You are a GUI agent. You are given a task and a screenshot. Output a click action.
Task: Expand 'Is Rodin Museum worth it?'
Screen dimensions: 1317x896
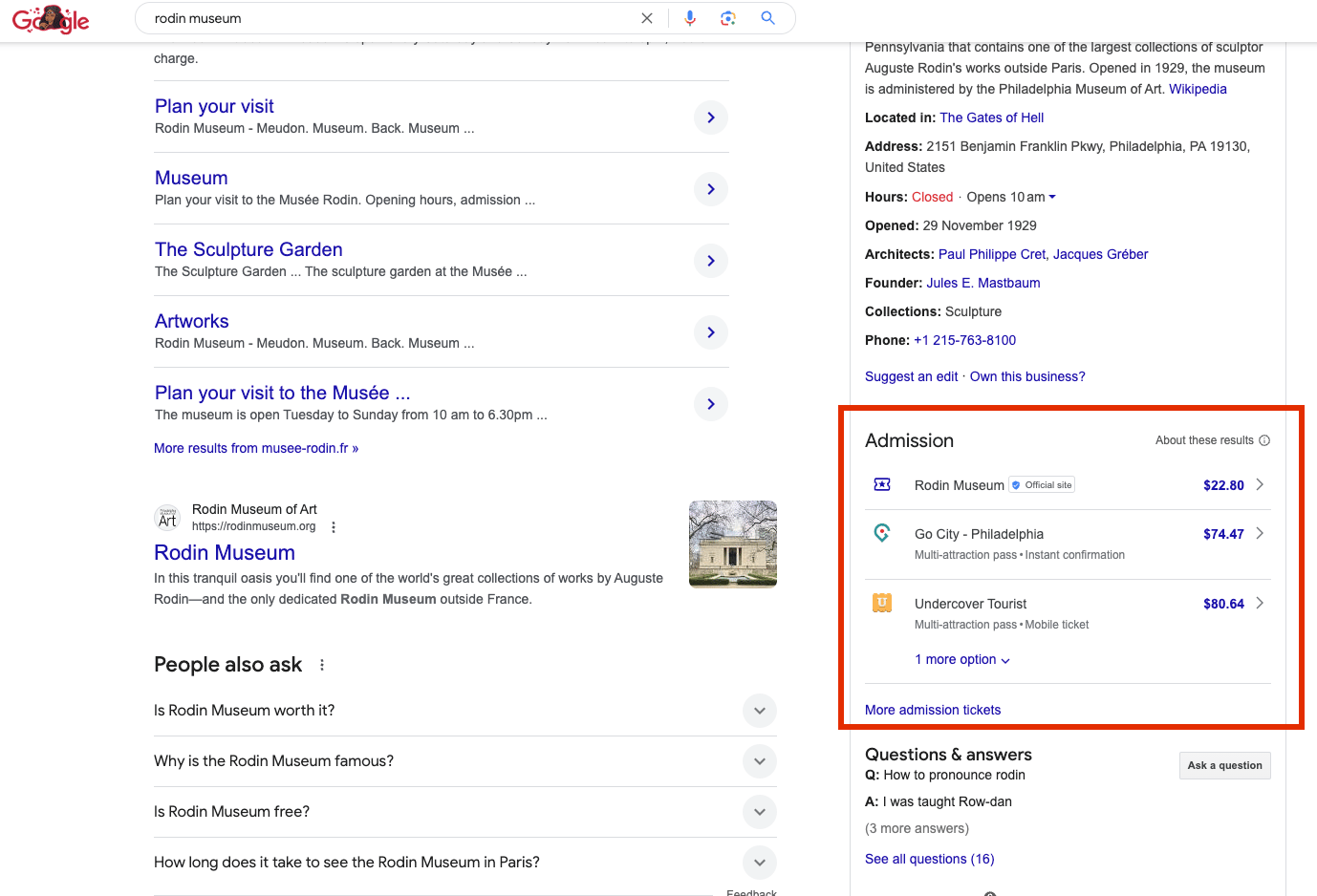[x=465, y=711]
